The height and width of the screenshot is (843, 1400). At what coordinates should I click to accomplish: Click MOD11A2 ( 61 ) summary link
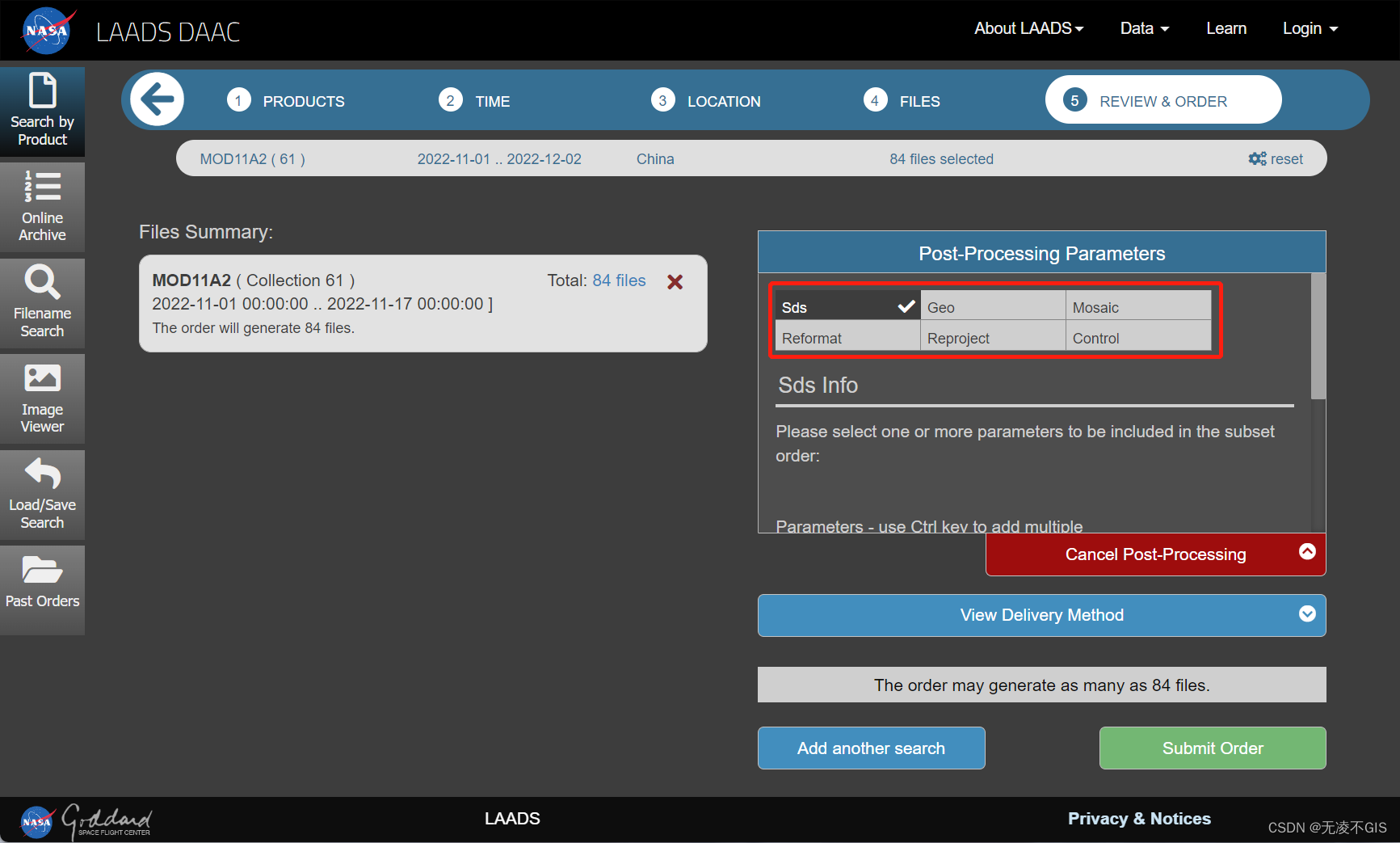pyautogui.click(x=253, y=158)
